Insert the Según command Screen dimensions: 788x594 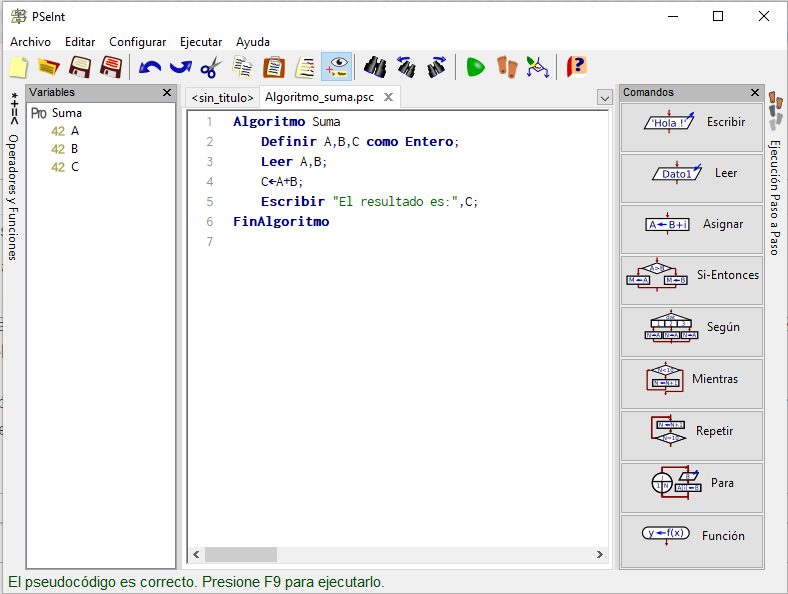click(692, 332)
